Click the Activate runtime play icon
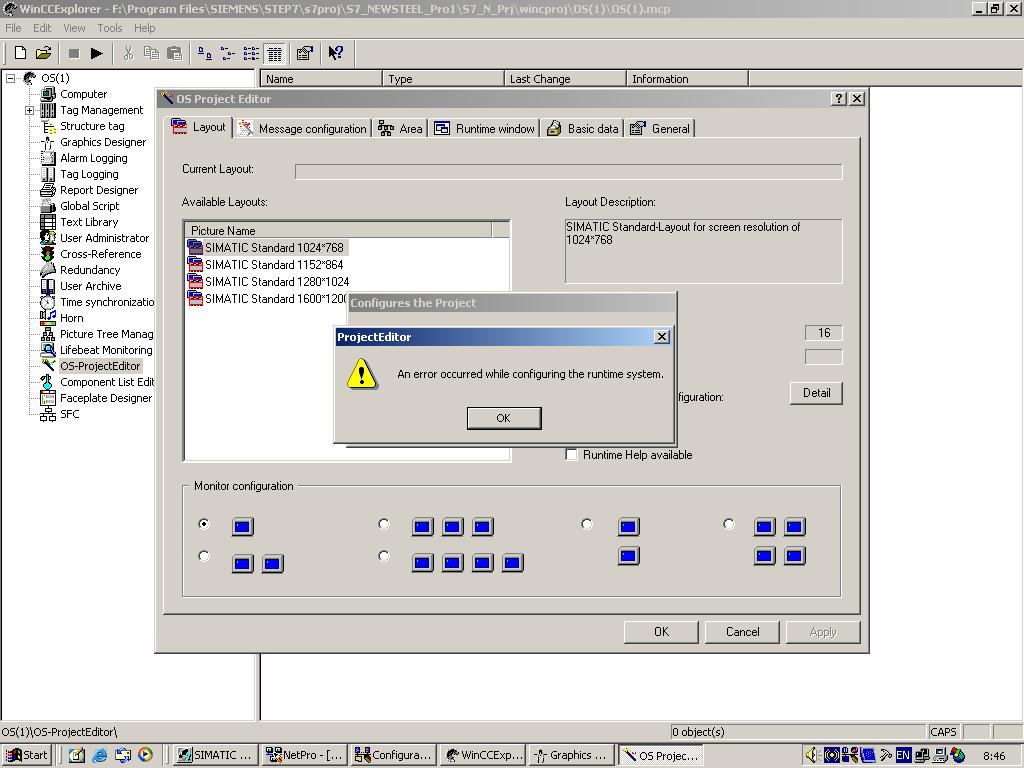The image size is (1024, 768). [x=97, y=53]
